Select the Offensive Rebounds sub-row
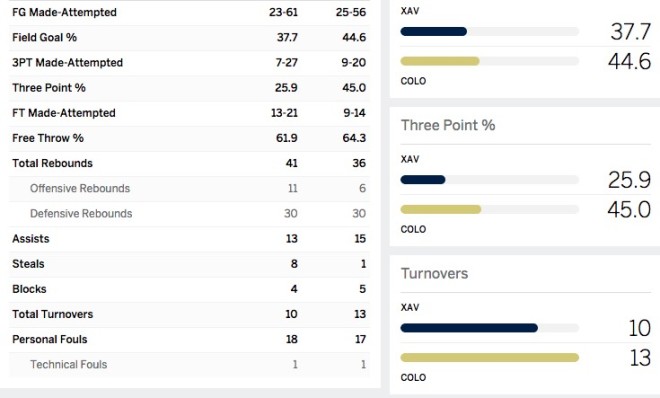 pyautogui.click(x=189, y=188)
